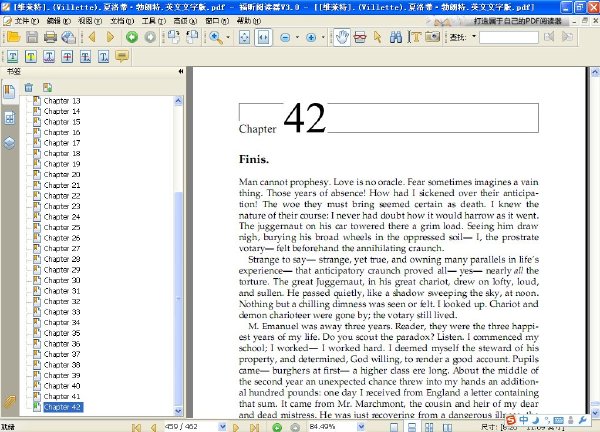Select Chapter 42 bookmark
Image resolution: width=600 pixels, height=432 pixels.
(x=63, y=407)
